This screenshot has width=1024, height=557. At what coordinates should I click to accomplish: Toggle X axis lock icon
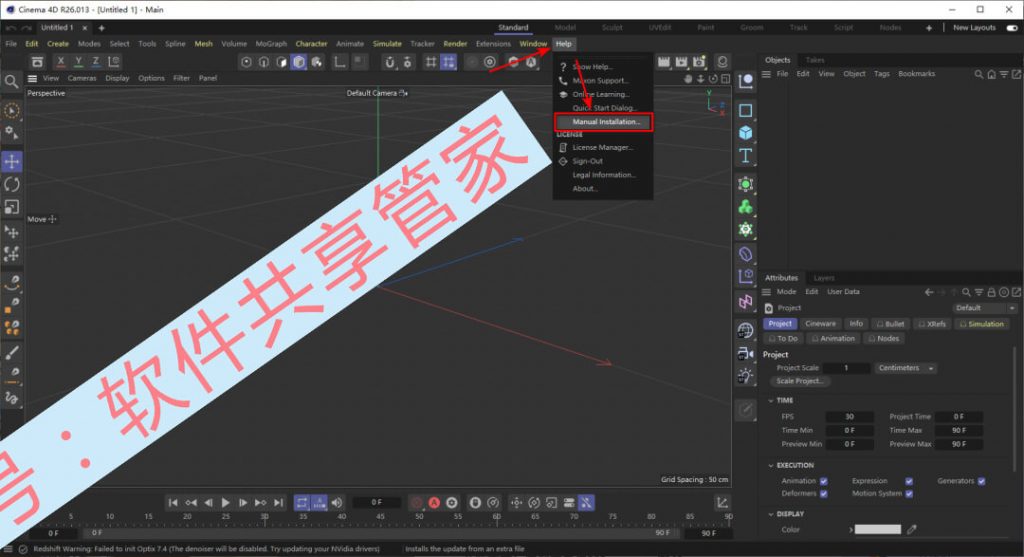tap(61, 61)
